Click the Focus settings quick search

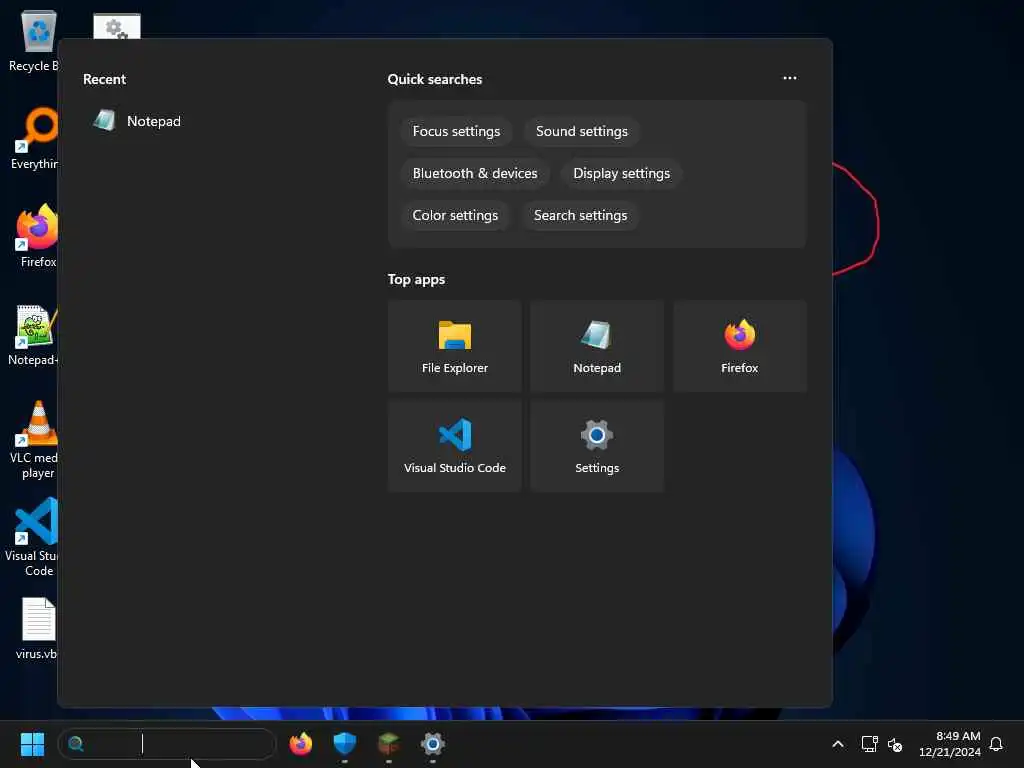(456, 131)
